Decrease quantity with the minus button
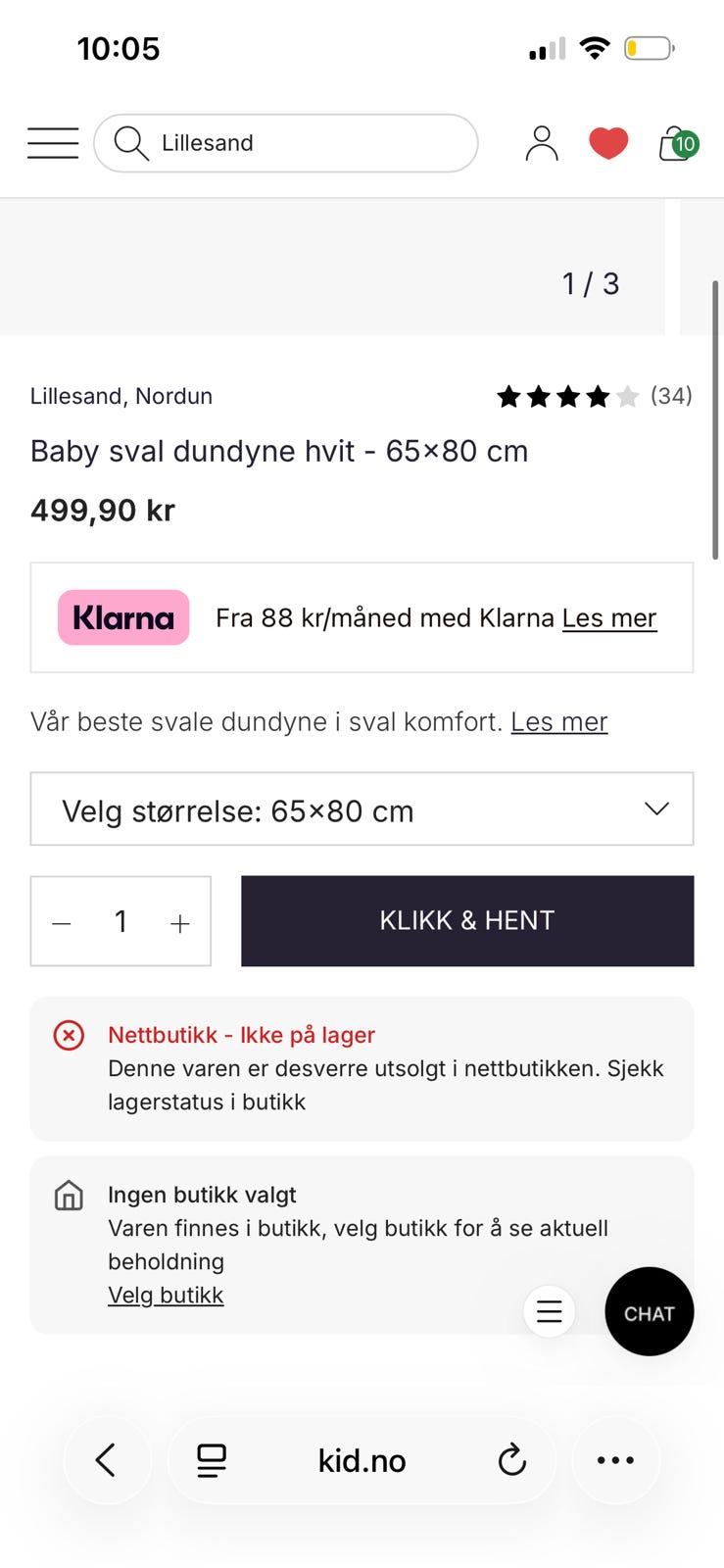 coord(62,923)
